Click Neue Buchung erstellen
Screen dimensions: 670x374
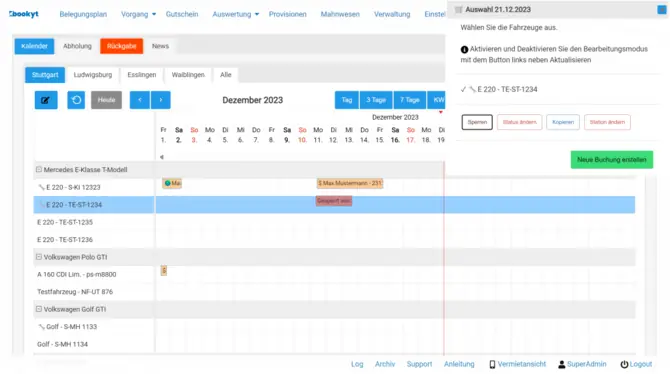(612, 159)
